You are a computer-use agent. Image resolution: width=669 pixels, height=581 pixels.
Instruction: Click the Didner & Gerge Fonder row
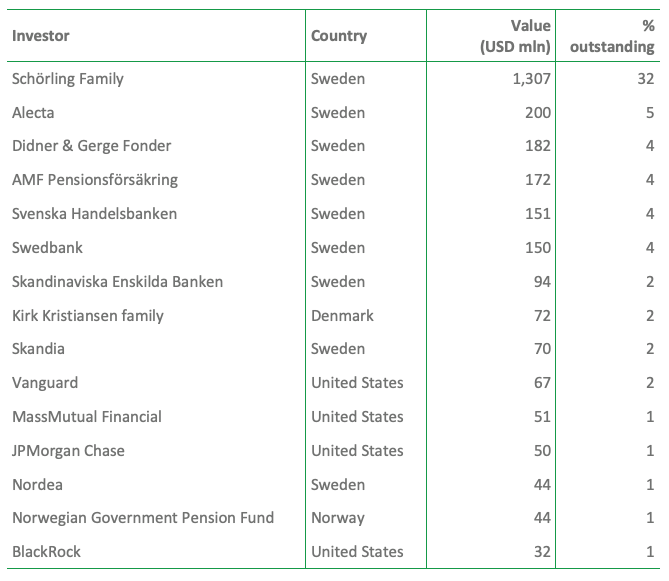pos(91,146)
